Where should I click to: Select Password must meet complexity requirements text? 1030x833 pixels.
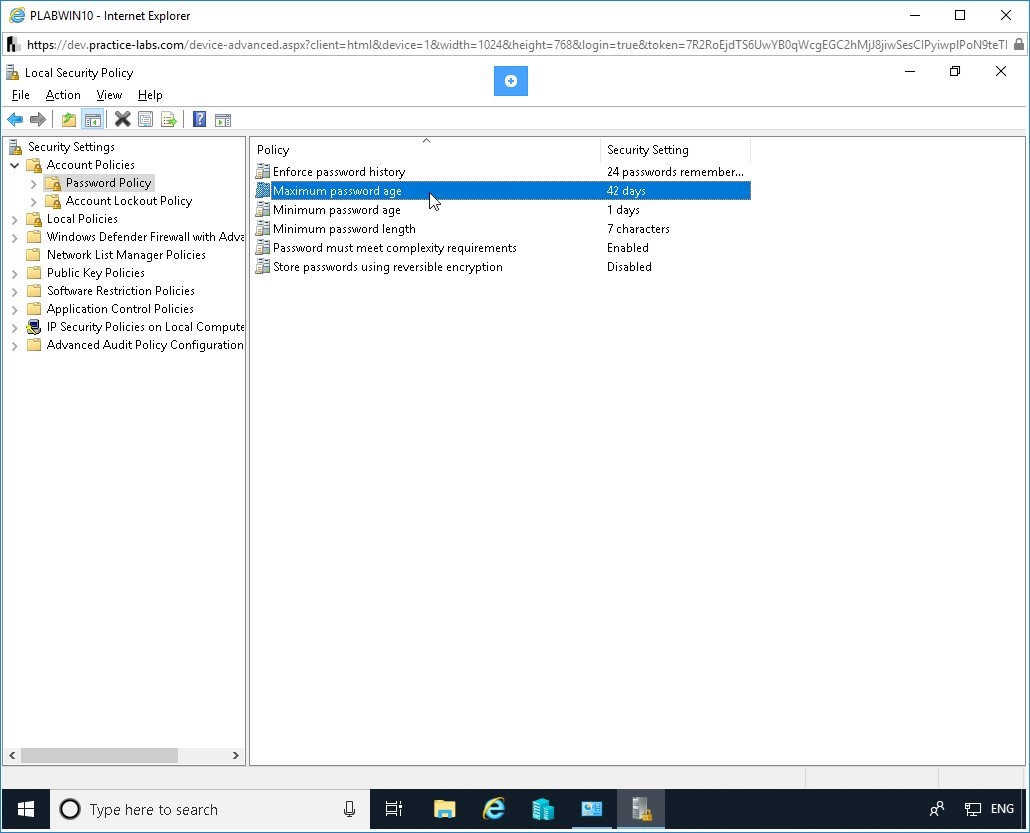click(395, 248)
